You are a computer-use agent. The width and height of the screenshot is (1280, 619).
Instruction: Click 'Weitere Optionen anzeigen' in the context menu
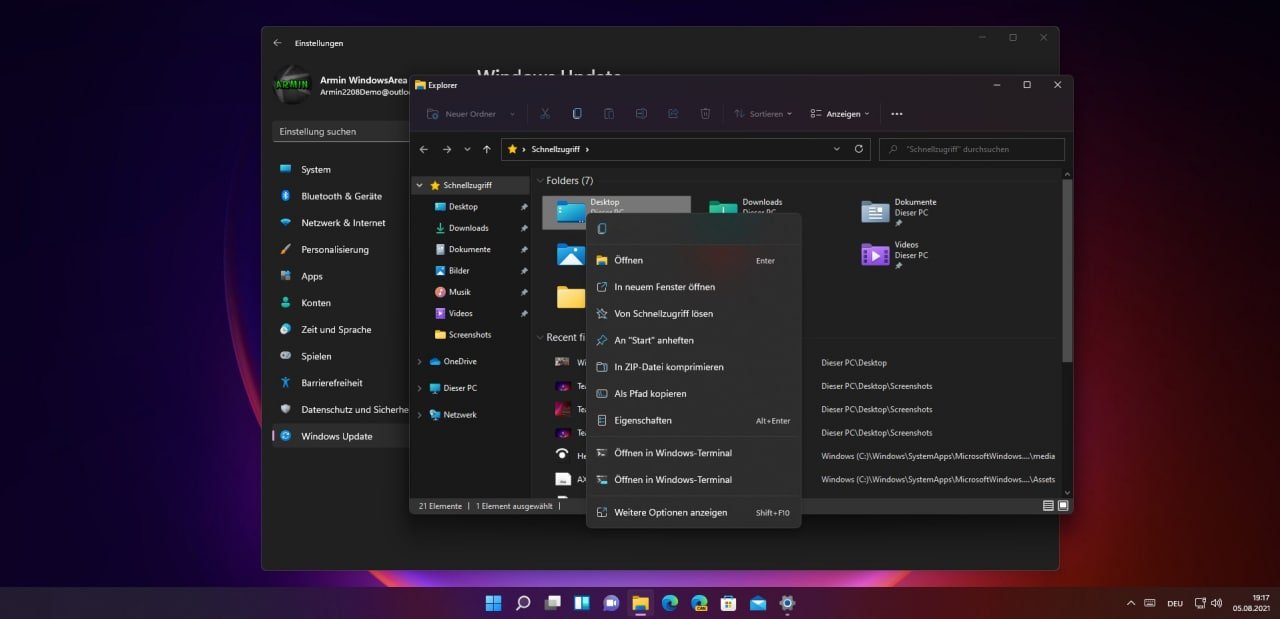point(670,513)
